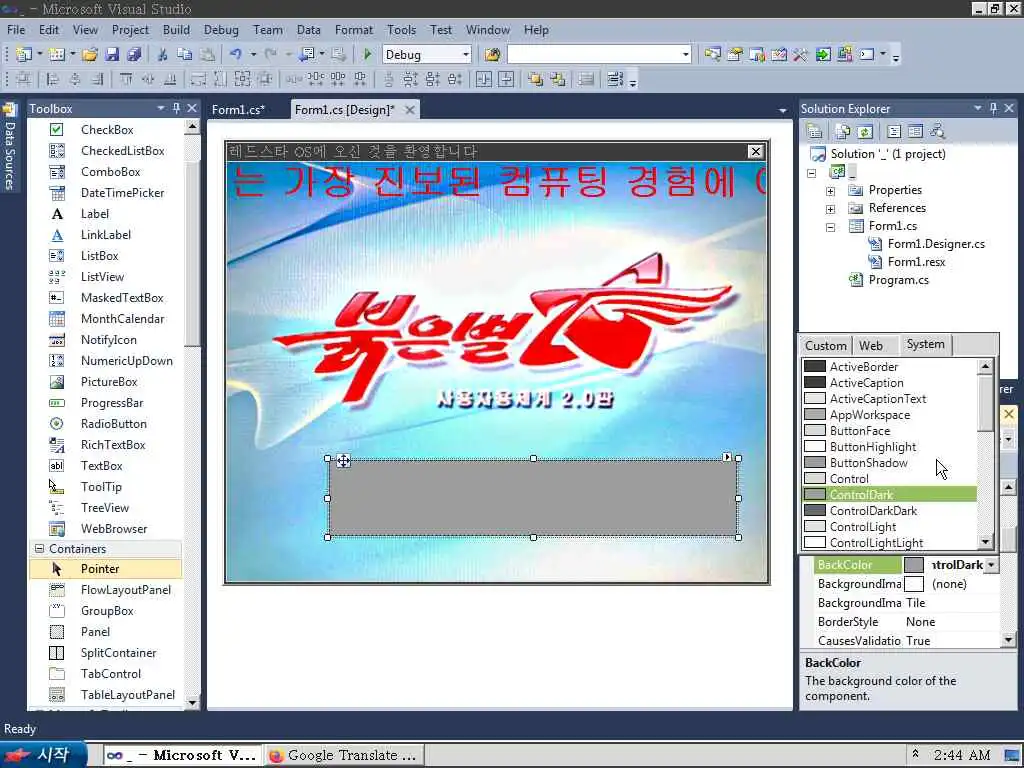
Task: Select the PictureBox toolbox item
Action: [104, 382]
